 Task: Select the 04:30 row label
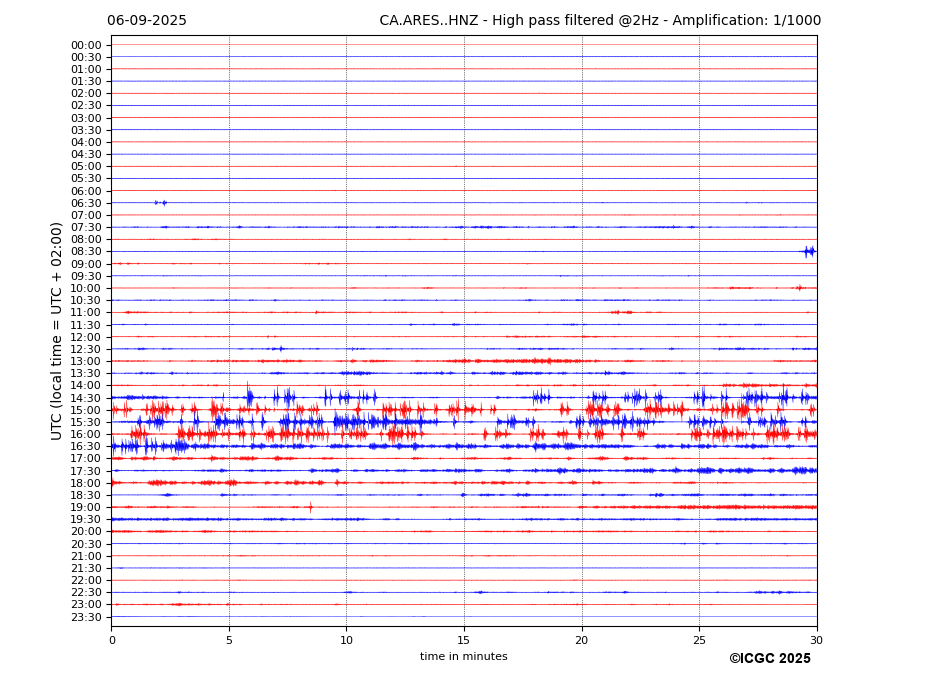click(x=86, y=154)
